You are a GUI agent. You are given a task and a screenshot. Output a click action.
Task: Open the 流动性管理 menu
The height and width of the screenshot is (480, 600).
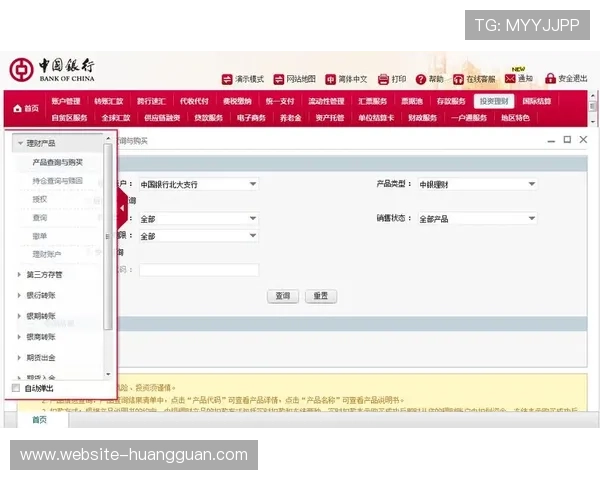[326, 101]
